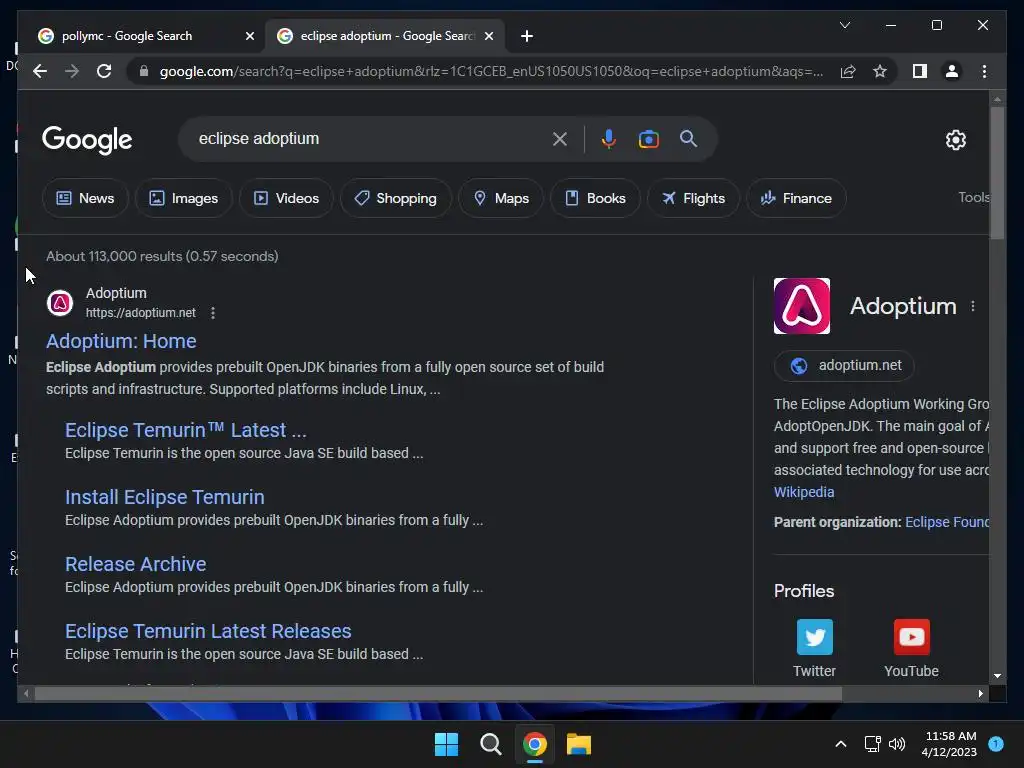Open Eclipse Temurin Latest Releases link

tap(208, 631)
